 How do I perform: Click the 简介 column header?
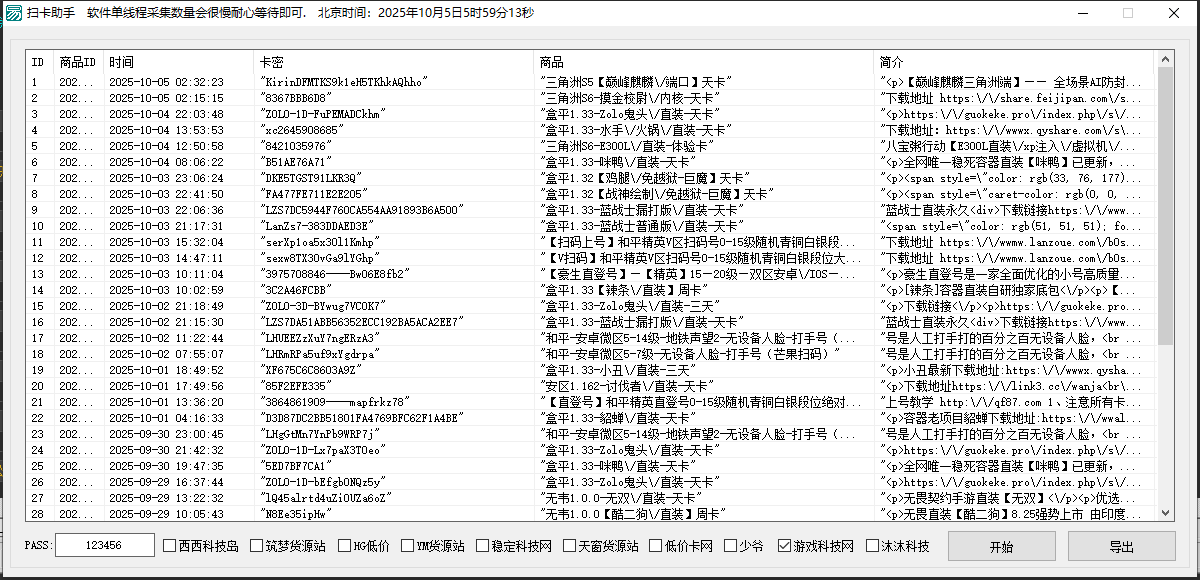pyautogui.click(x=890, y=61)
